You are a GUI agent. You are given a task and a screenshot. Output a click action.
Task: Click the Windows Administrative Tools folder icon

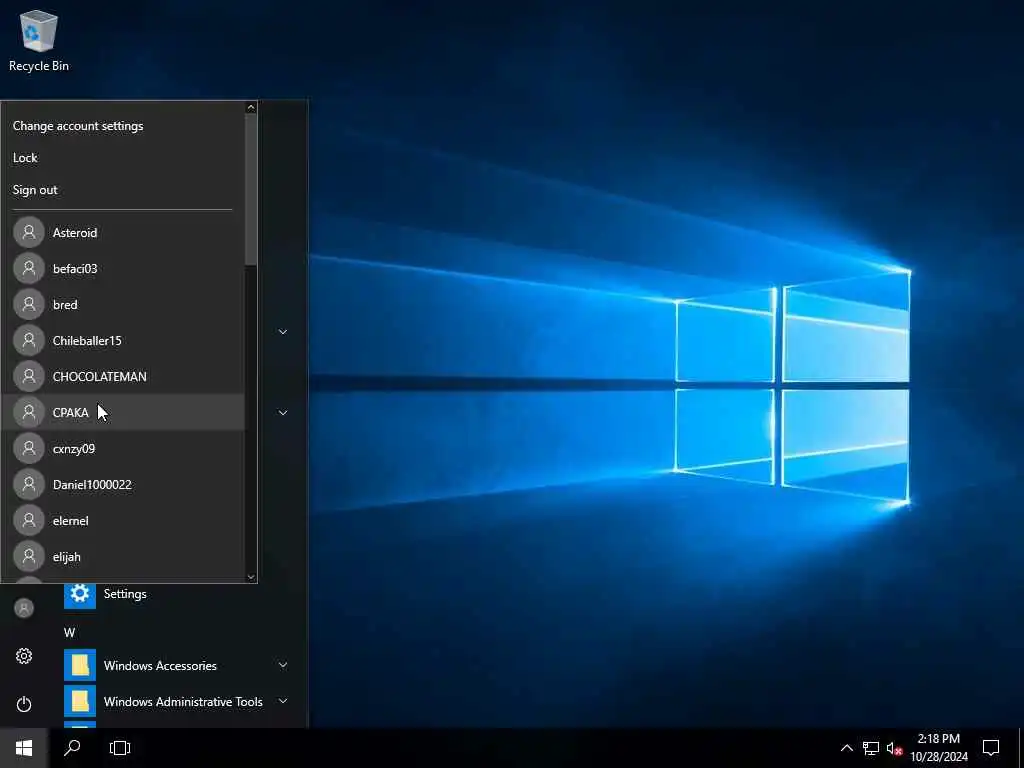click(x=80, y=701)
